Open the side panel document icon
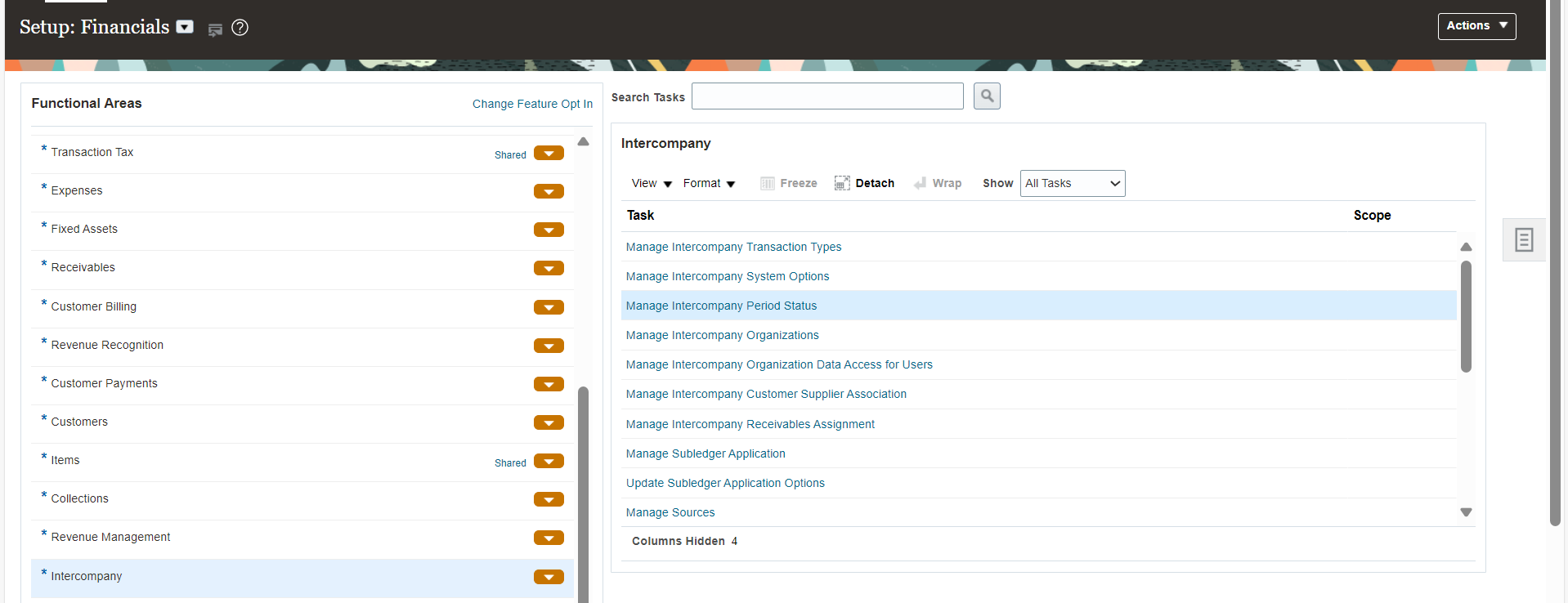 click(x=1524, y=240)
